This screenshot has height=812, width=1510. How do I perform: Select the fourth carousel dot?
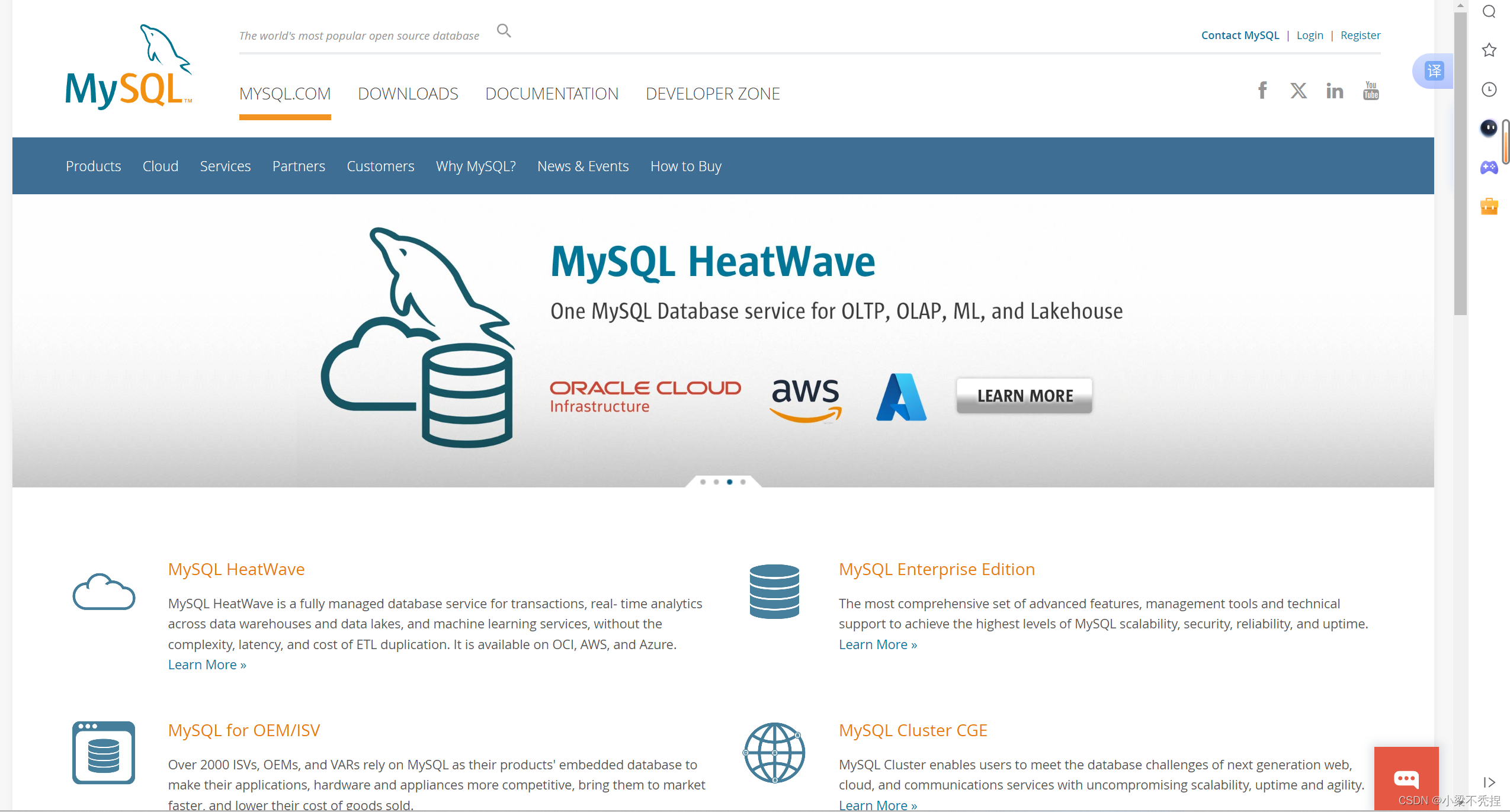pos(743,482)
